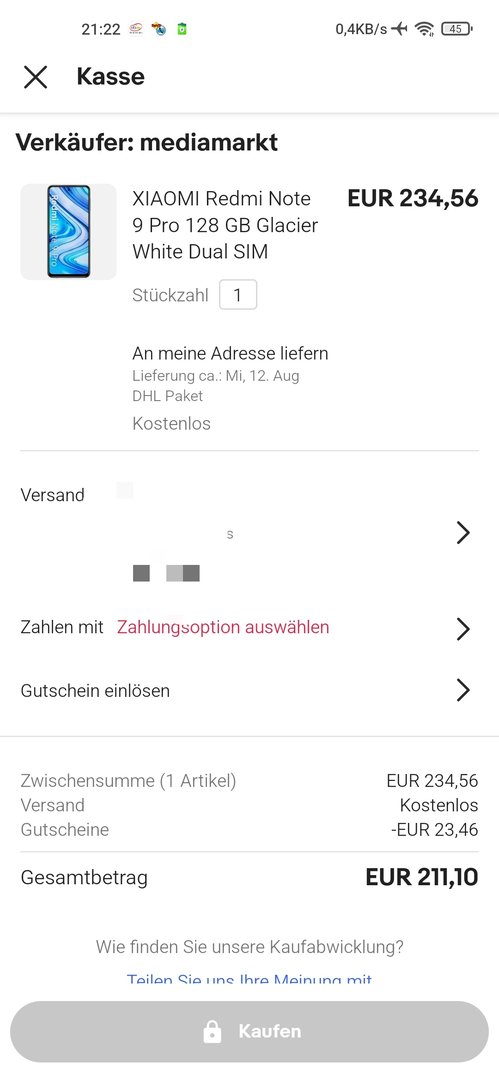Tap the airplane mode status icon
The image size is (499, 1080).
tap(399, 29)
